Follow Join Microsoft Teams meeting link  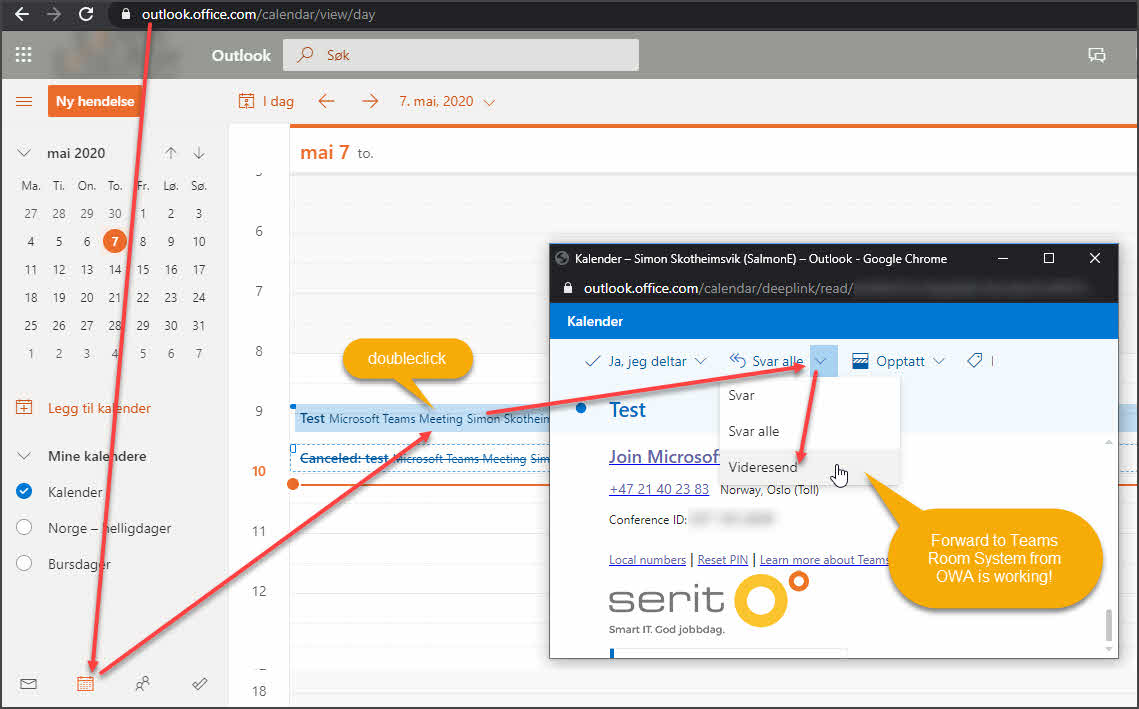[664, 456]
